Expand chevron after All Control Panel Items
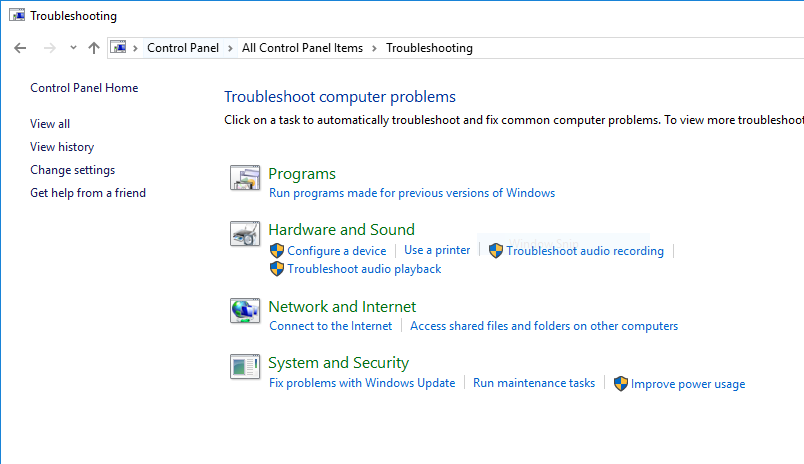804x464 pixels. [x=374, y=48]
